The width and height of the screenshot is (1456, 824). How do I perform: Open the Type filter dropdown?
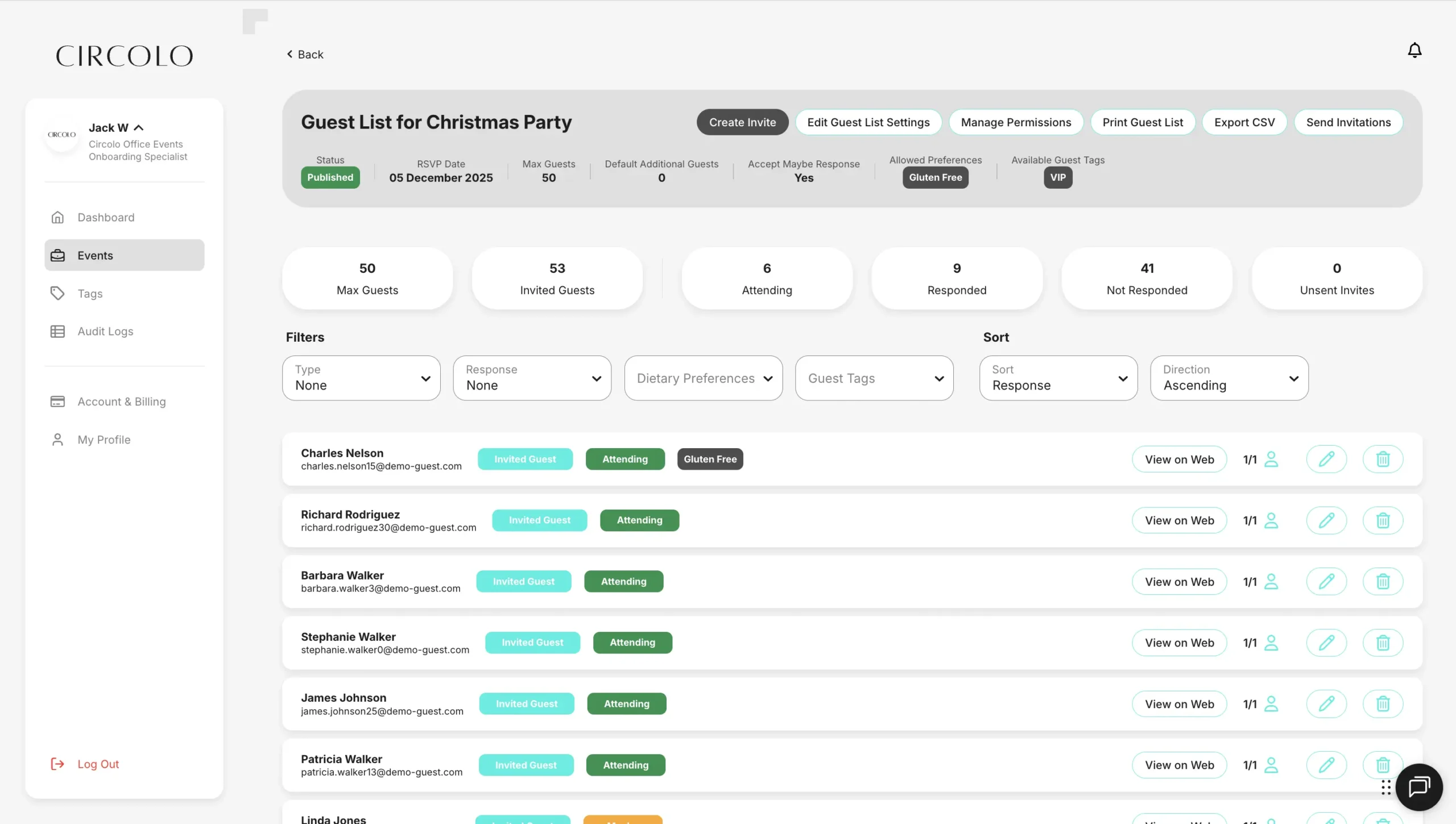(361, 378)
